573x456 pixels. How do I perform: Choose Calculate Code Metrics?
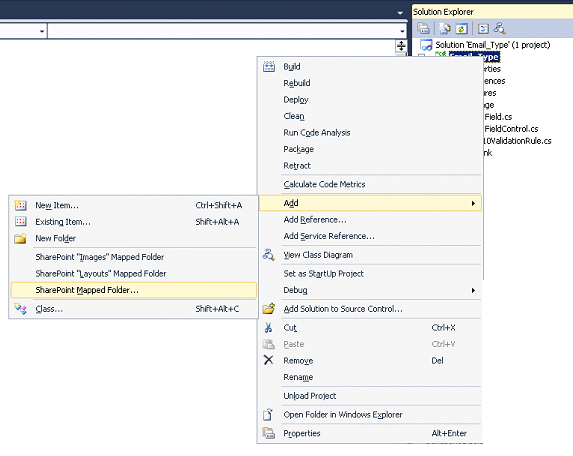click(x=370, y=184)
